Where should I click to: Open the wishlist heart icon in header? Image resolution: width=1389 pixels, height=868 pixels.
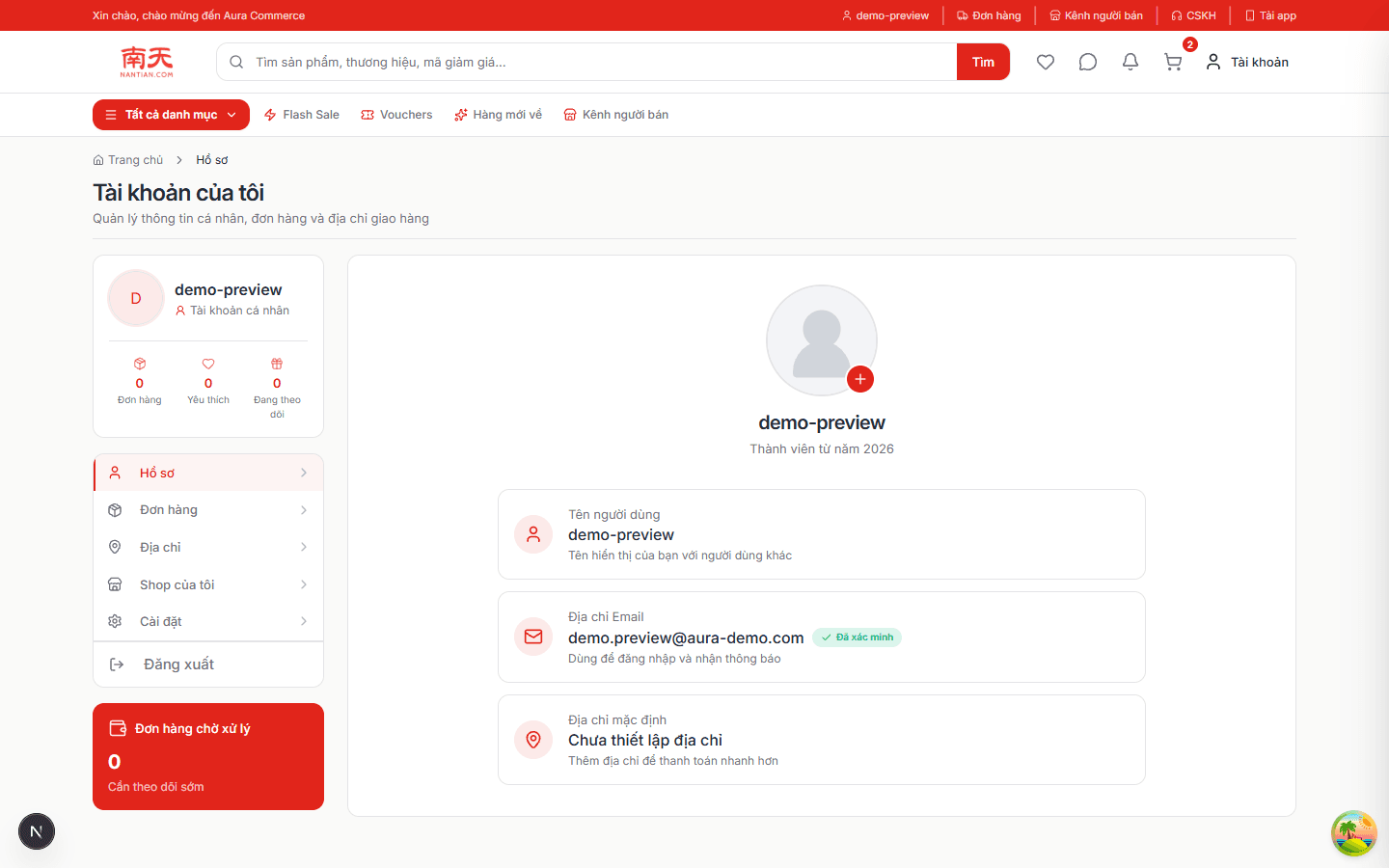pos(1046,62)
